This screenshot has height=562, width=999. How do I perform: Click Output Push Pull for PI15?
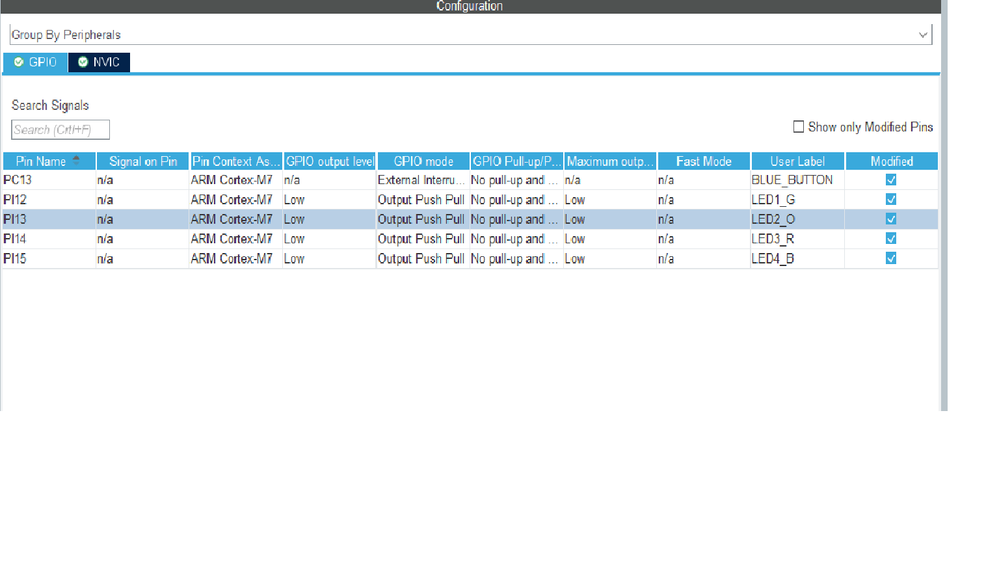pyautogui.click(x=421, y=259)
